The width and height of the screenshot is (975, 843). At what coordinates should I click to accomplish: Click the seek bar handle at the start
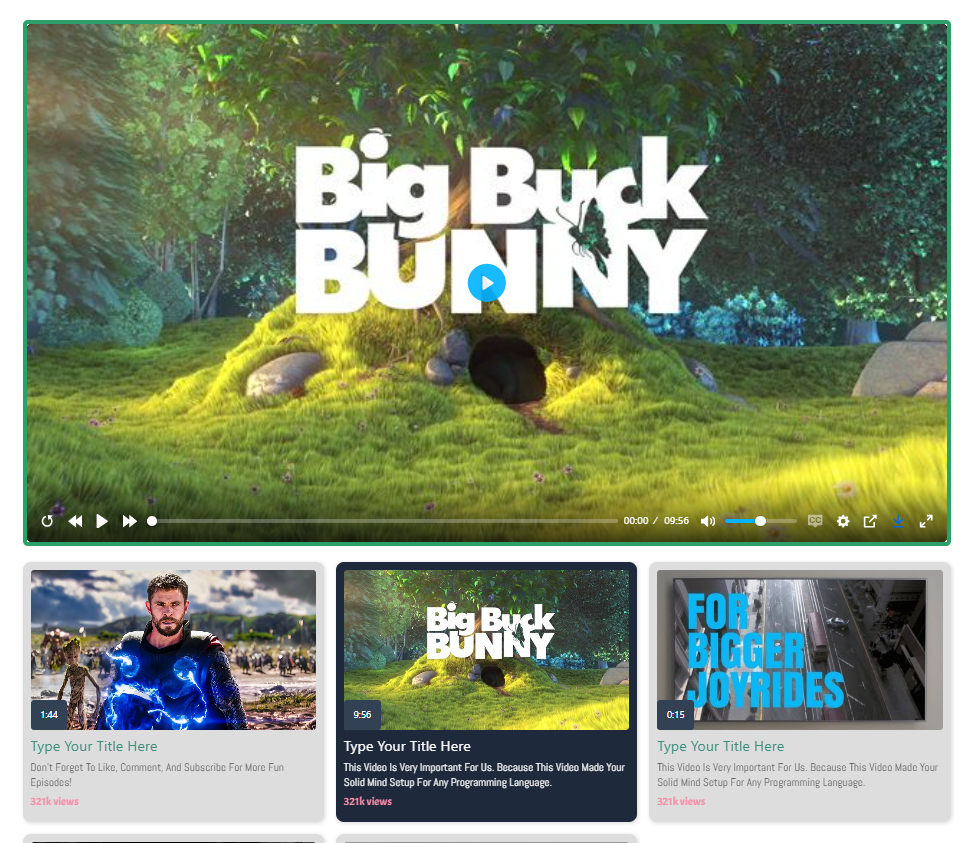(152, 521)
